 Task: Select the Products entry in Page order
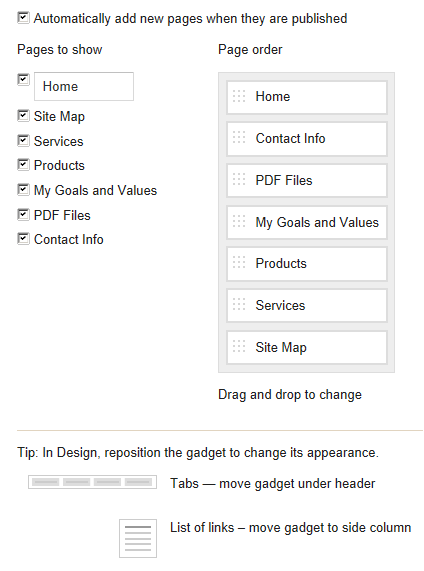[x=307, y=264]
